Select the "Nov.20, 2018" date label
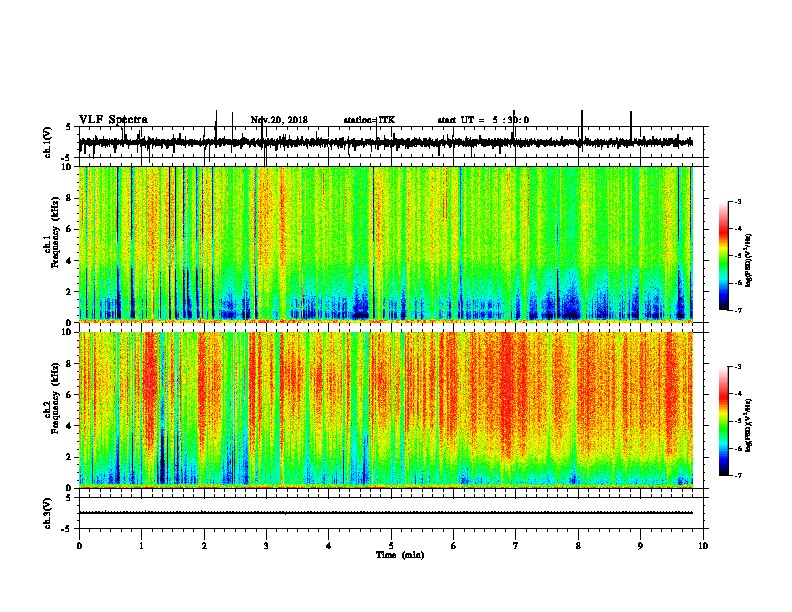 (x=279, y=120)
